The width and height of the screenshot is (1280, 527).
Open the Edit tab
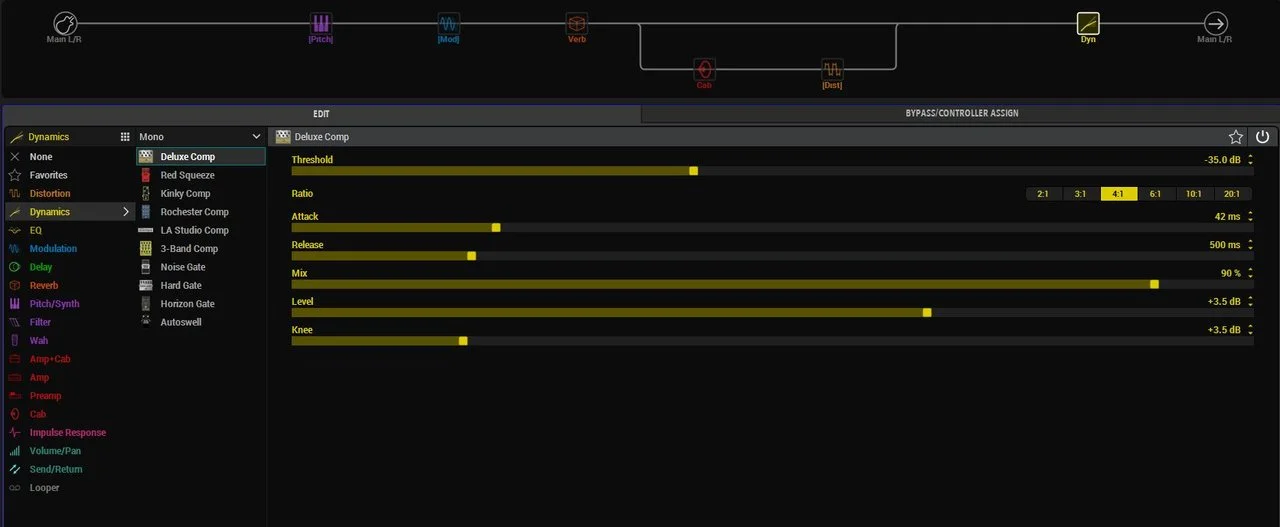pyautogui.click(x=321, y=114)
